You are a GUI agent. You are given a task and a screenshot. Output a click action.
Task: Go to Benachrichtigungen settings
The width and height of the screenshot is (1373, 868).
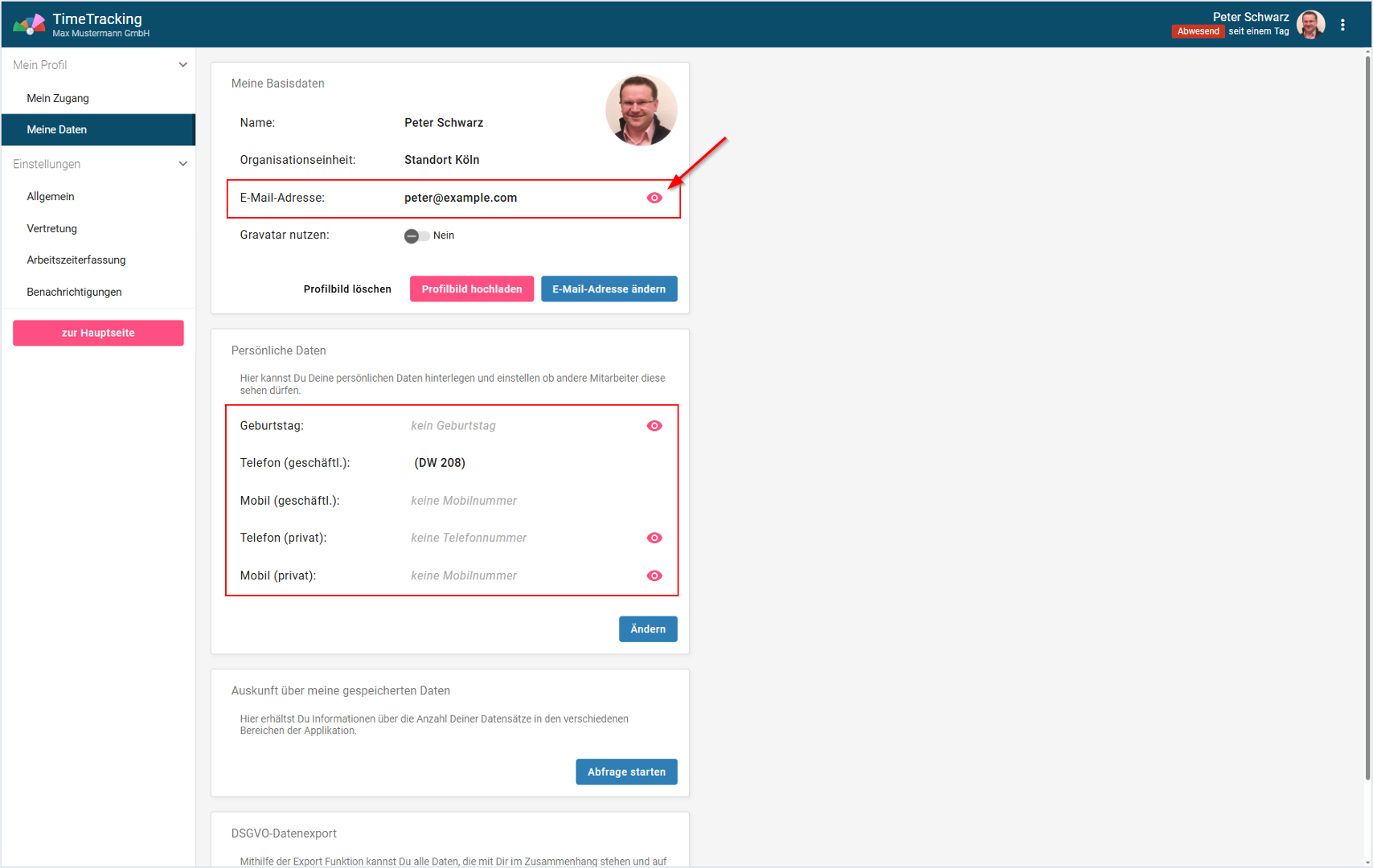(x=74, y=292)
